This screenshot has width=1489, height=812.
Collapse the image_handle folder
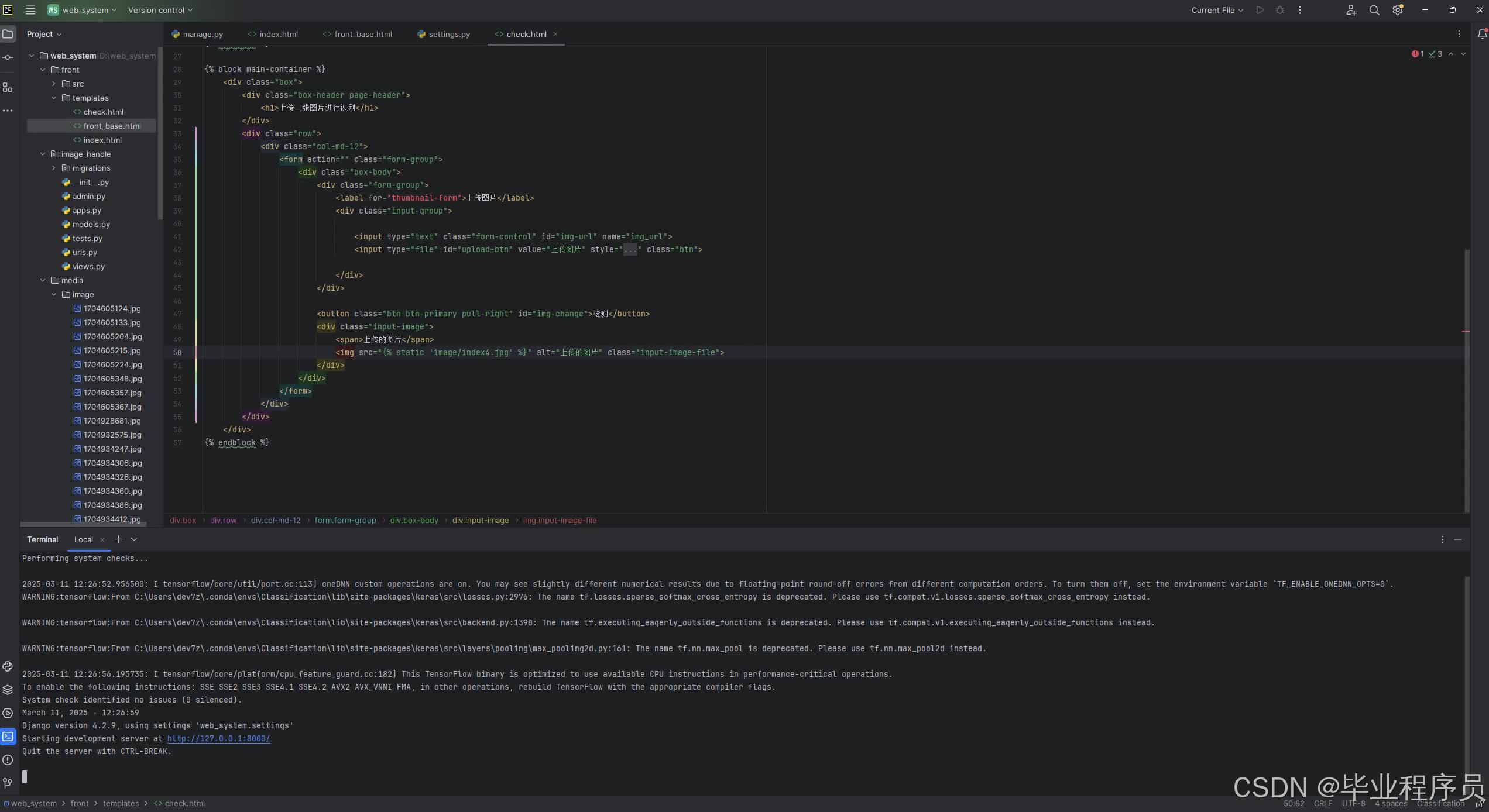pos(43,154)
